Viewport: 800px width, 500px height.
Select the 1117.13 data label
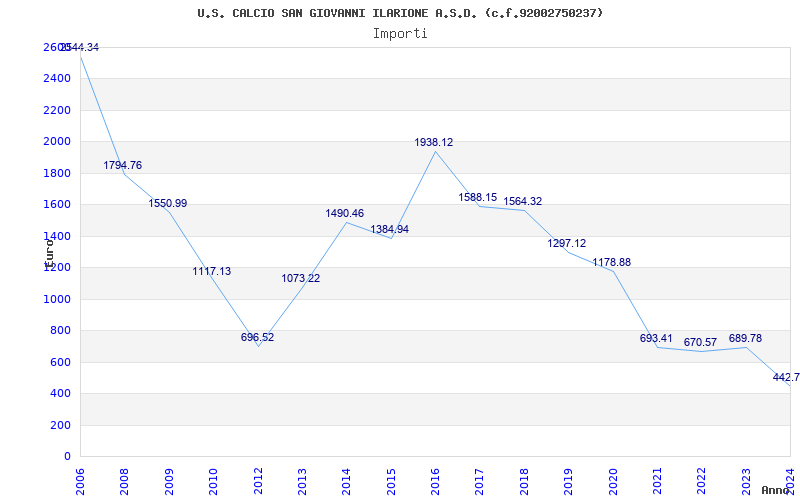(x=212, y=271)
